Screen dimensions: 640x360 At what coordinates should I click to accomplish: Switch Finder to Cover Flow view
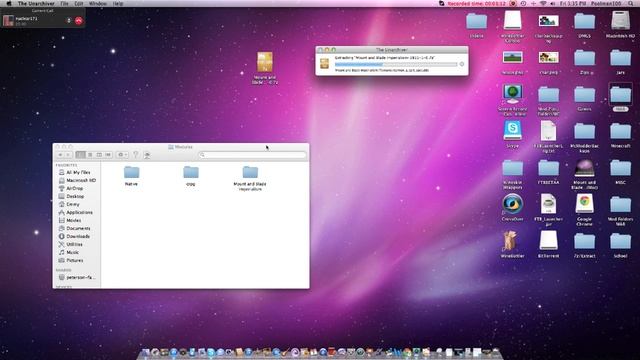108,155
